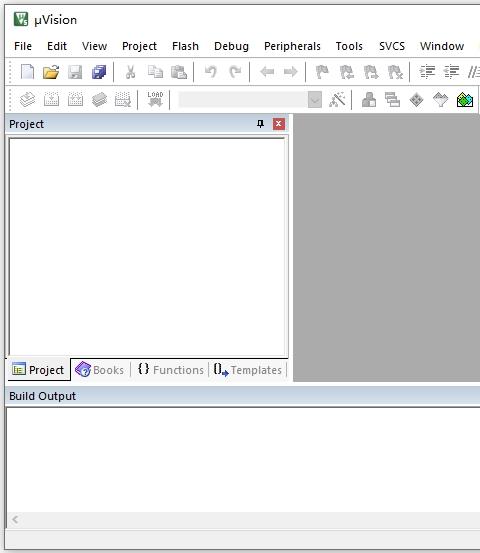
Task: Click the Save floppy disk icon
Action: (75, 72)
